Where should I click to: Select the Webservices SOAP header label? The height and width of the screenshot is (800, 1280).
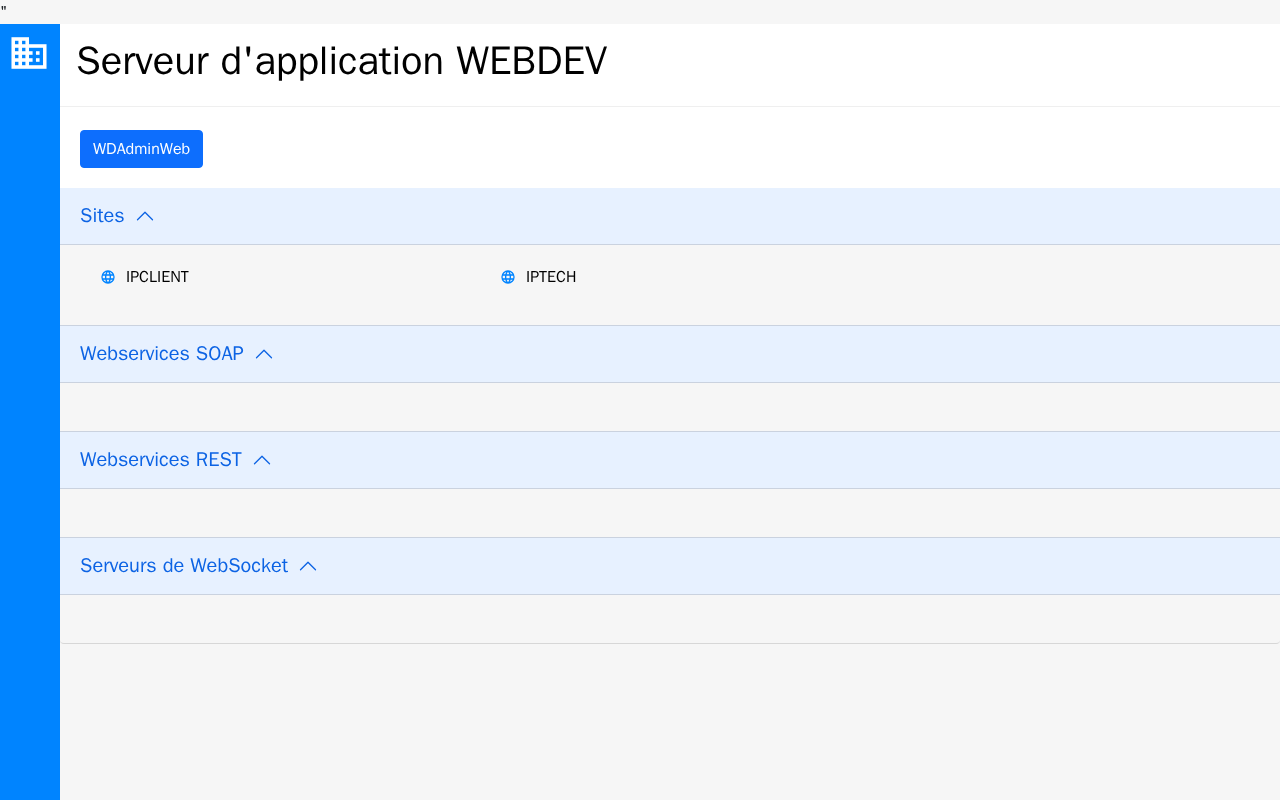click(162, 354)
